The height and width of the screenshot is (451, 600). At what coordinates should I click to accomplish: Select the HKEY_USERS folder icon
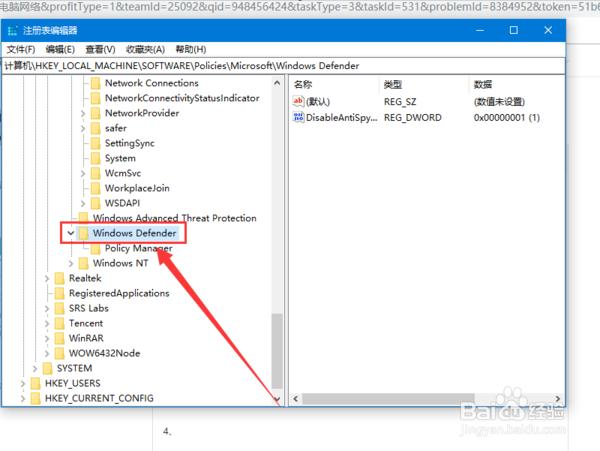35,383
